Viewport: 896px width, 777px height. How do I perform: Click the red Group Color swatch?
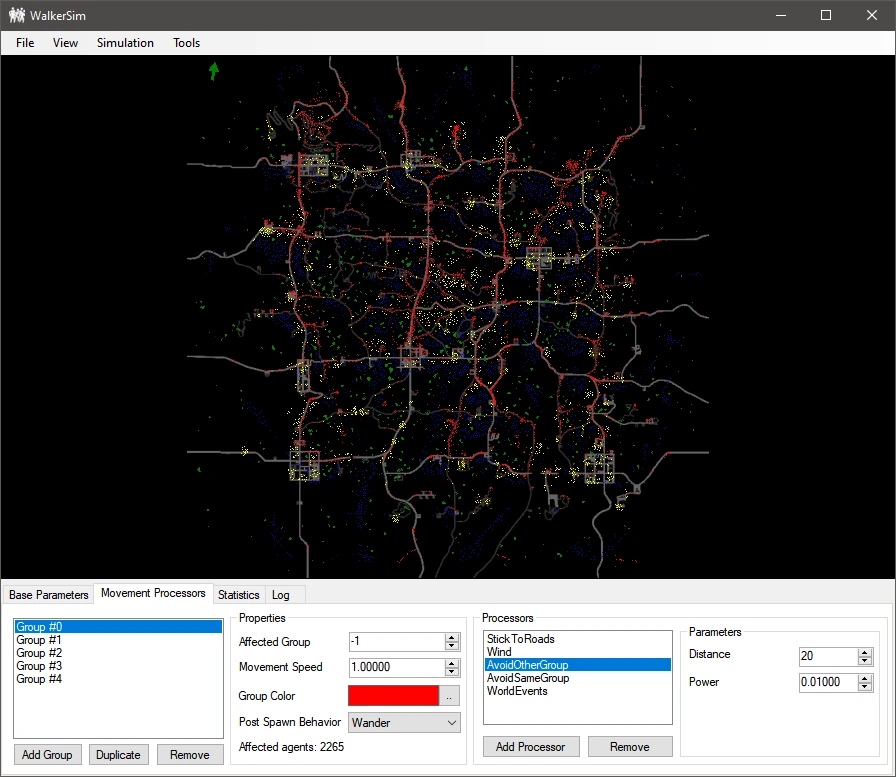[x=393, y=696]
